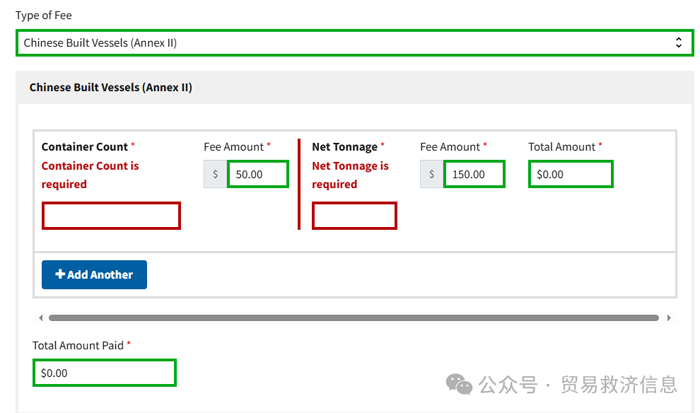Click the left scroll arrow
The image size is (700, 413).
(x=40, y=318)
